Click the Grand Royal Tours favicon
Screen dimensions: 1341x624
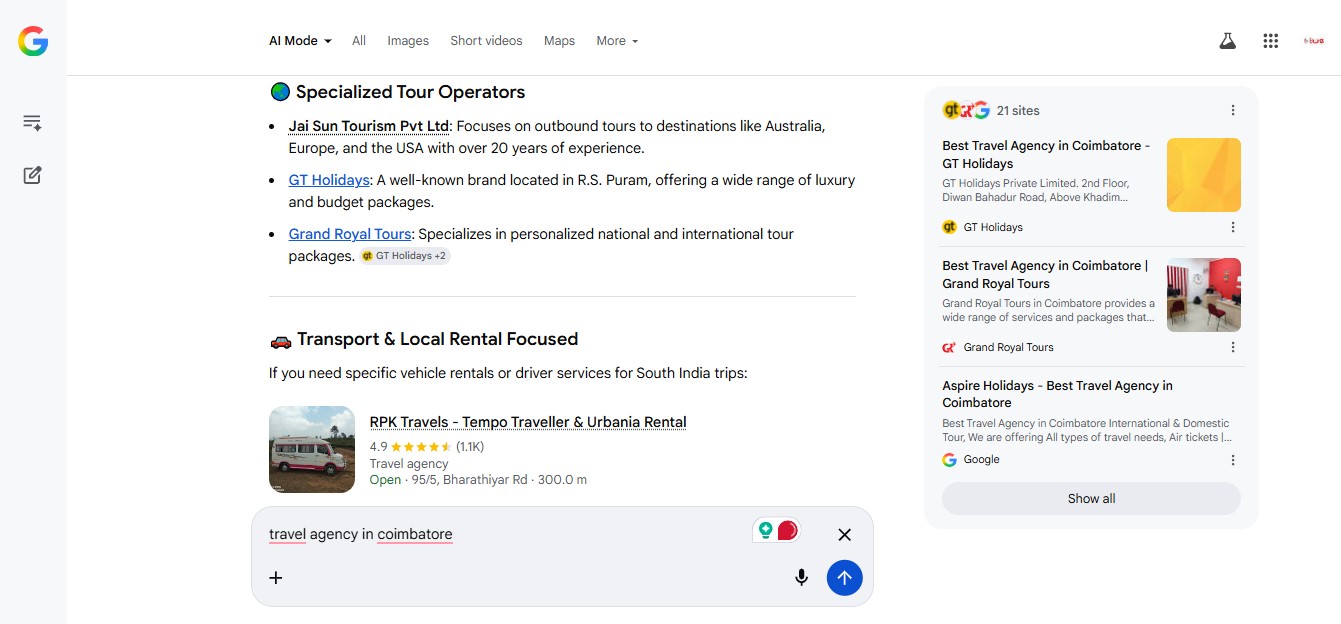(x=950, y=347)
